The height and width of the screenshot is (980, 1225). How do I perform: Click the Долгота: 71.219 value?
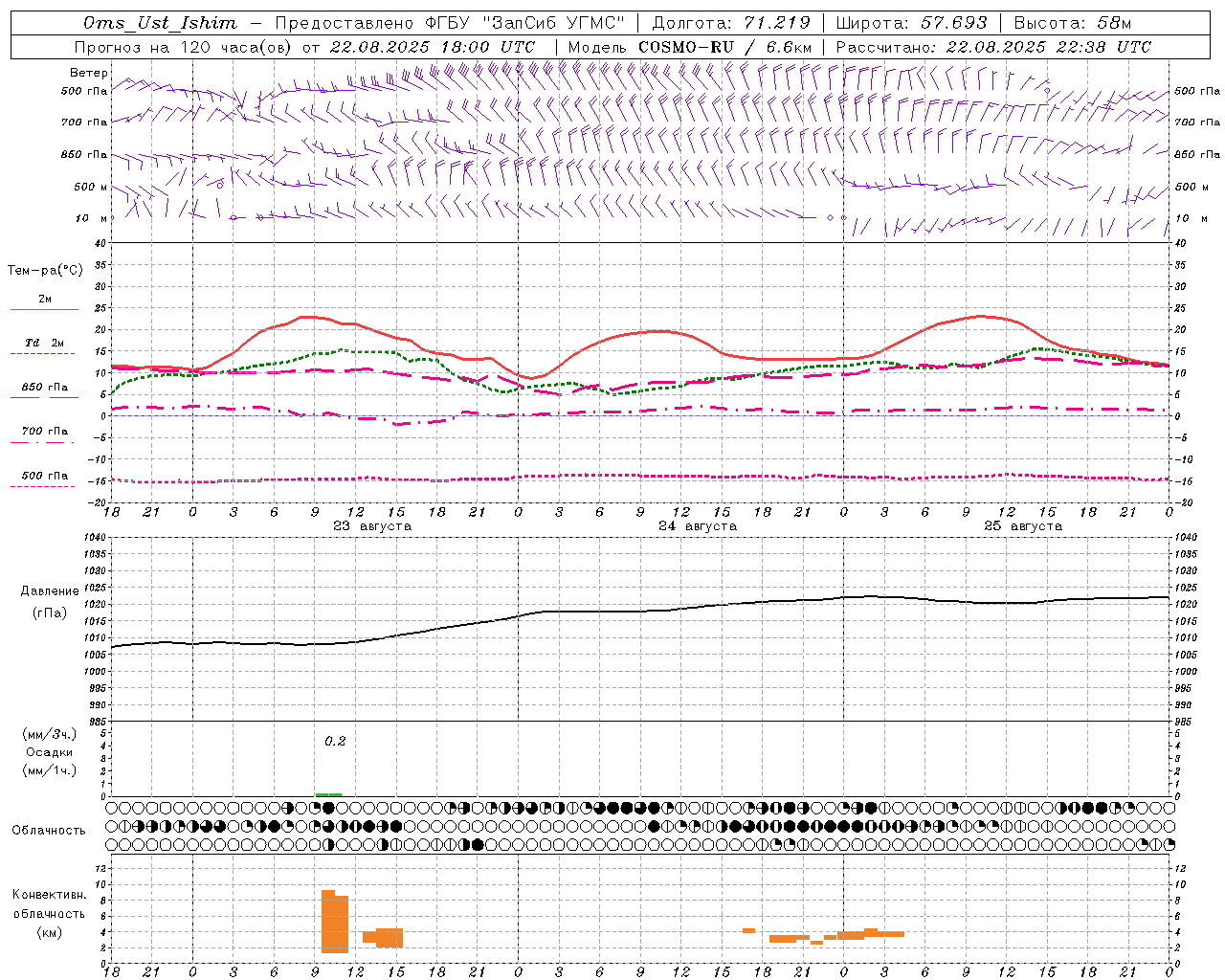pos(731,23)
